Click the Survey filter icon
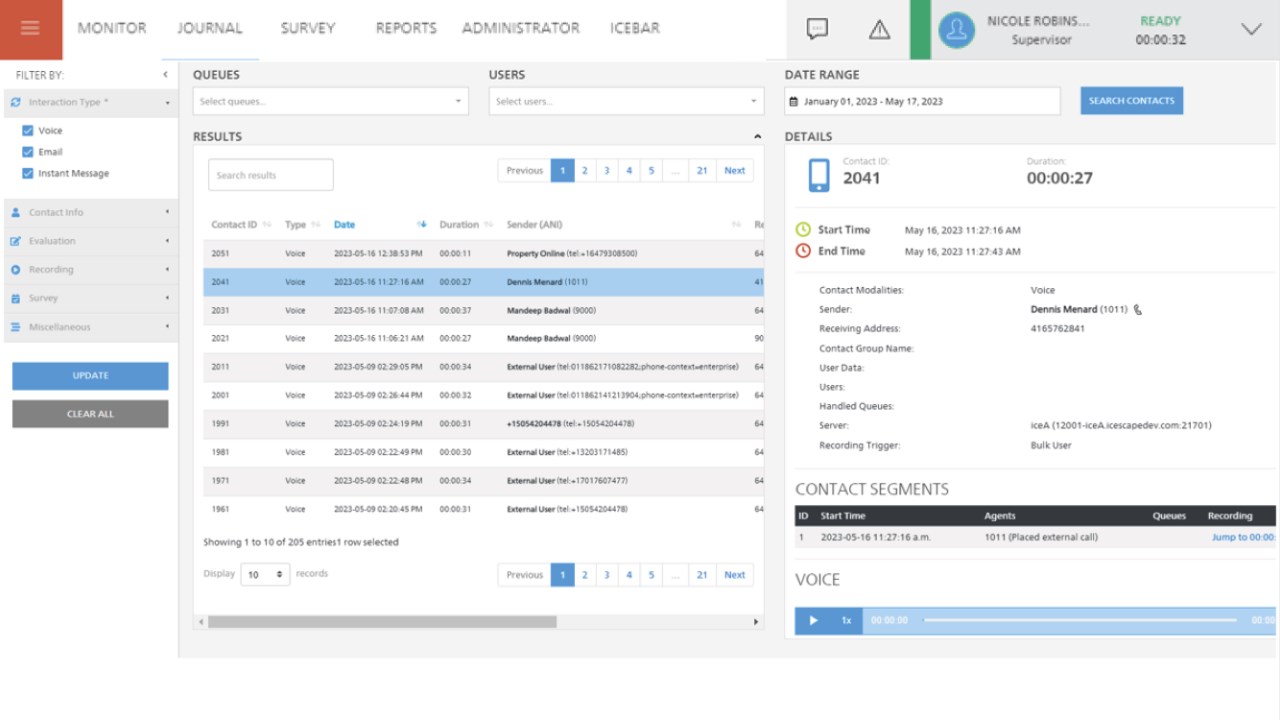 point(17,298)
